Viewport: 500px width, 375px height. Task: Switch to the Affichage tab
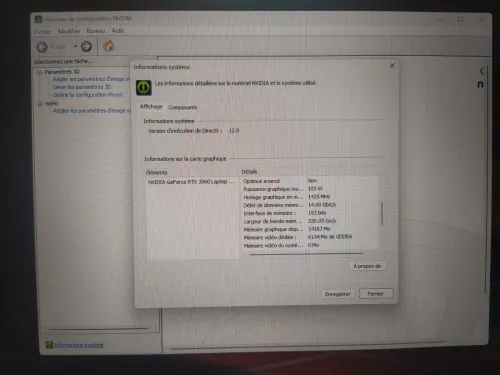[151, 107]
